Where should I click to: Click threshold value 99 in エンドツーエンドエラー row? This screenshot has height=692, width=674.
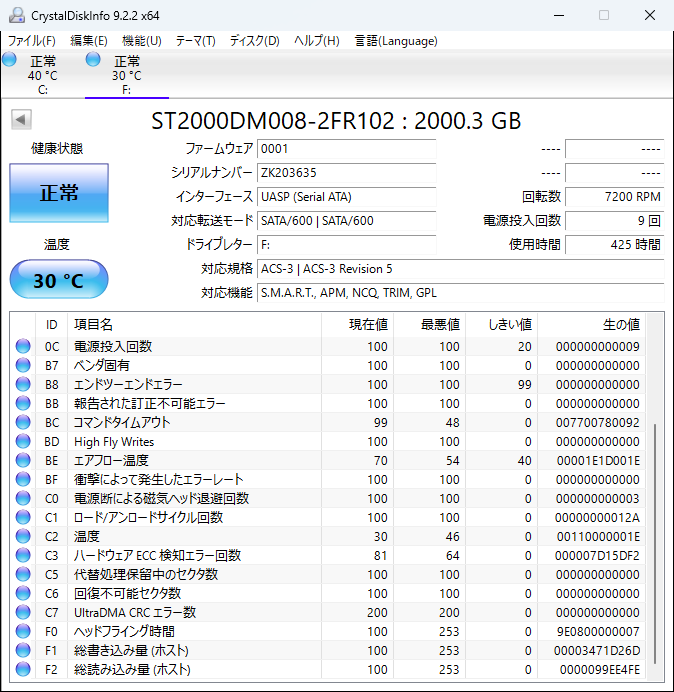[524, 384]
